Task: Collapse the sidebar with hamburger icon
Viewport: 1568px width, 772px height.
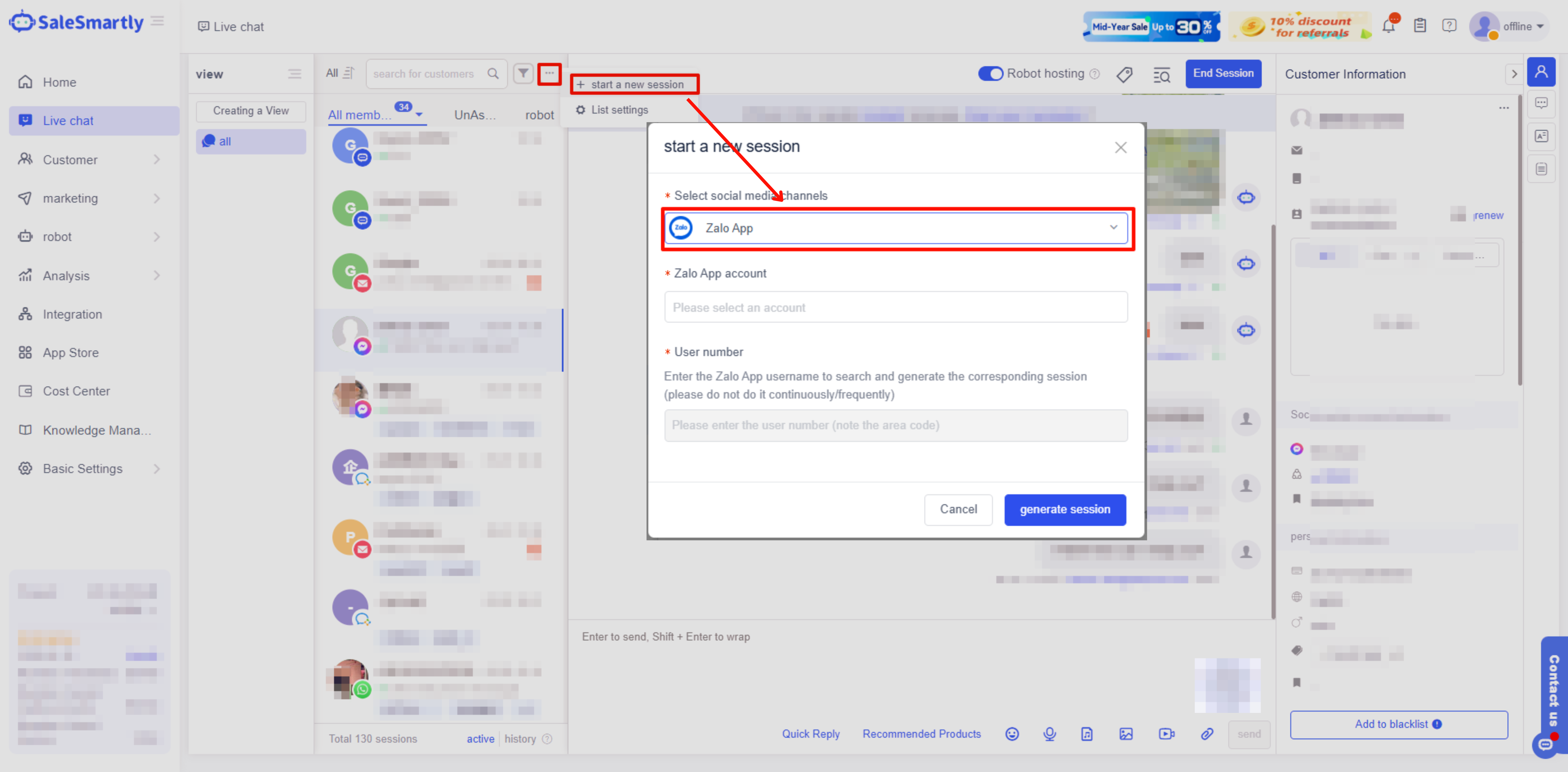Action: 158,21
